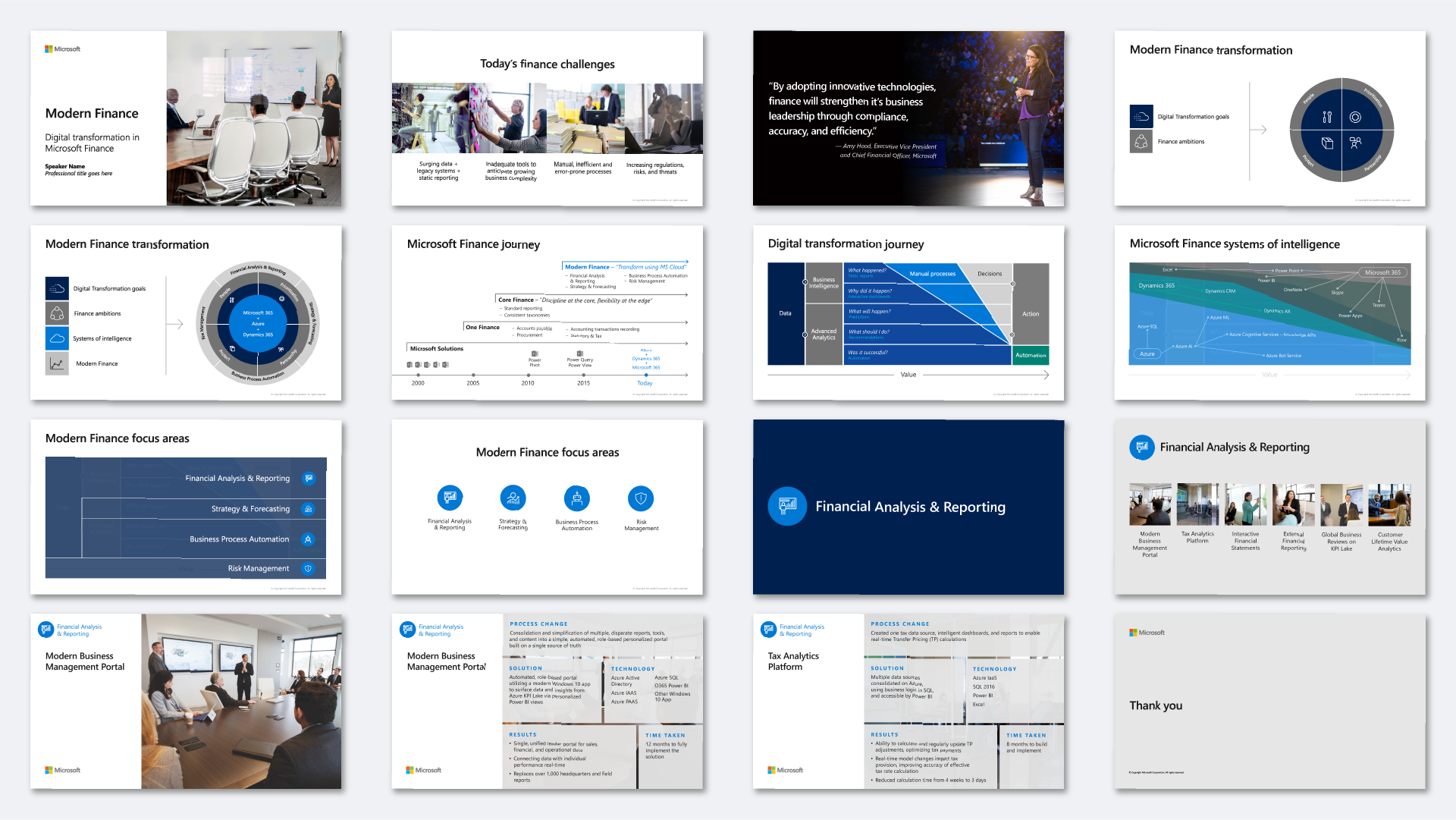Click the Digital Transformation goals cloud icon

[x=57, y=288]
